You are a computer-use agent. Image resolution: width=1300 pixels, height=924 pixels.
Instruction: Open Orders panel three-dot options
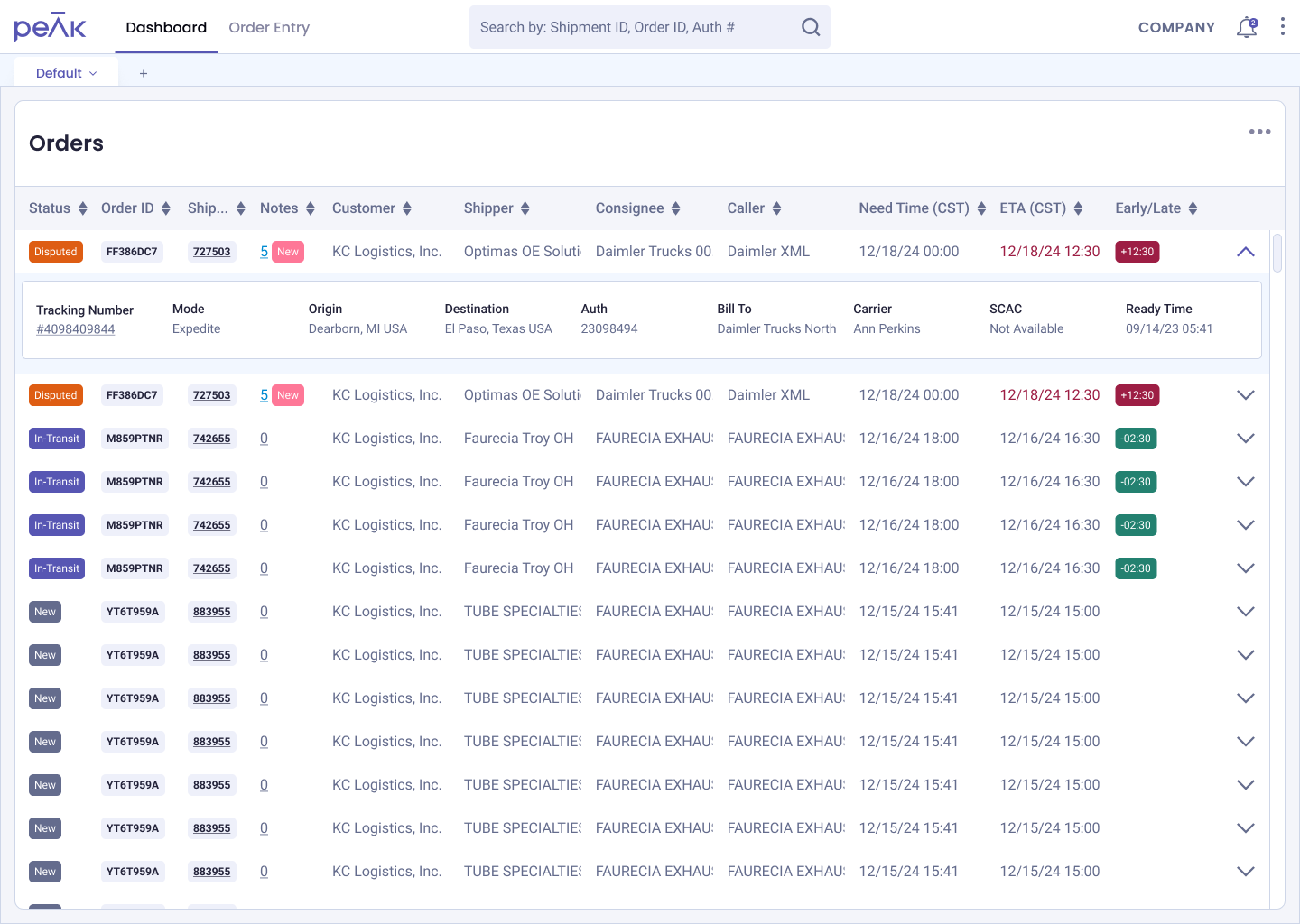[1259, 132]
